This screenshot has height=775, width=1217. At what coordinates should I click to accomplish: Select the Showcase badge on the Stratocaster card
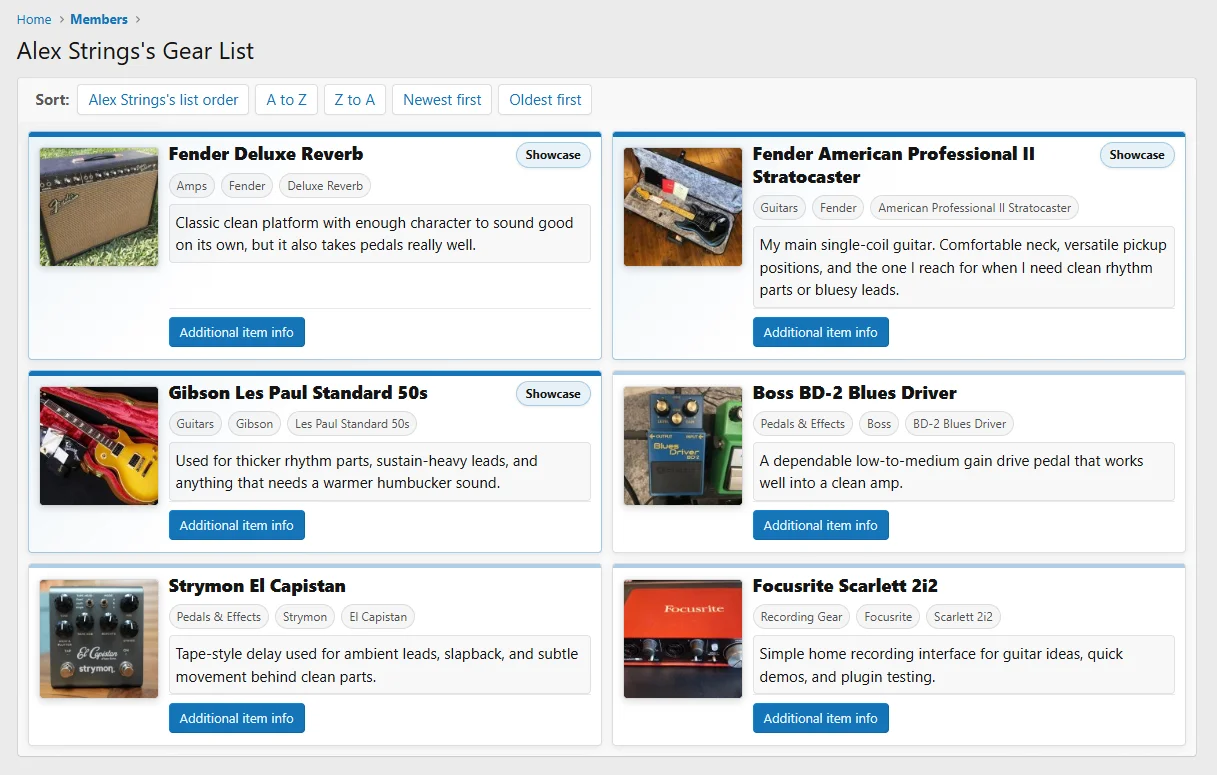pos(1137,155)
